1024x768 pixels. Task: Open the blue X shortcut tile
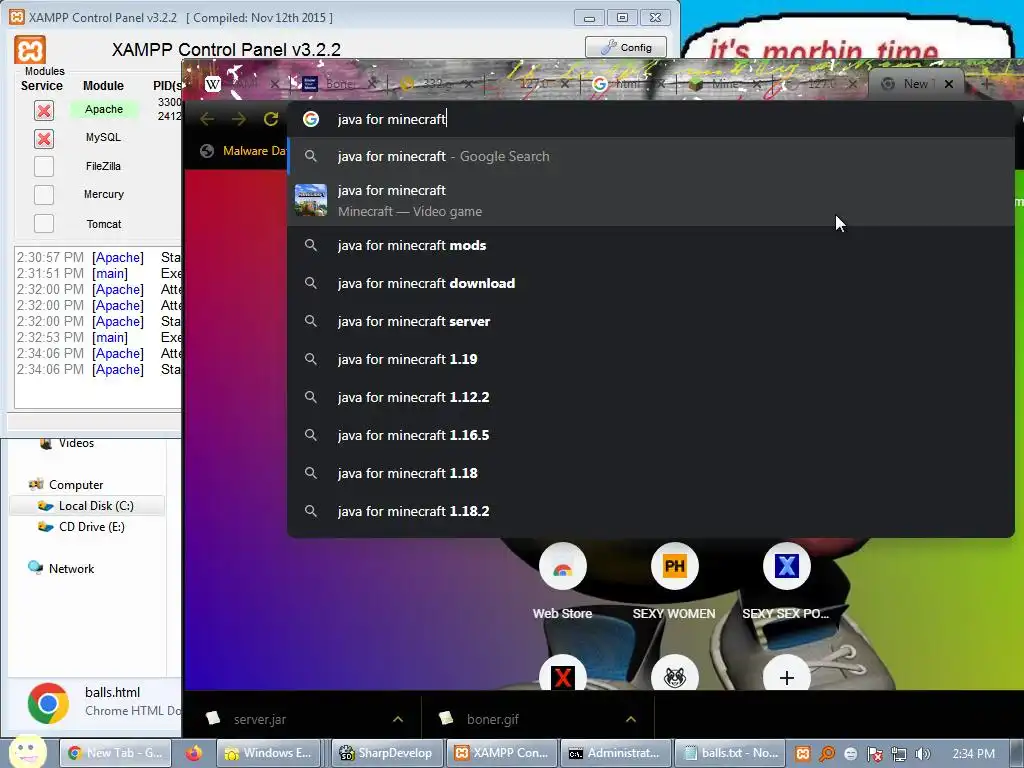786,567
